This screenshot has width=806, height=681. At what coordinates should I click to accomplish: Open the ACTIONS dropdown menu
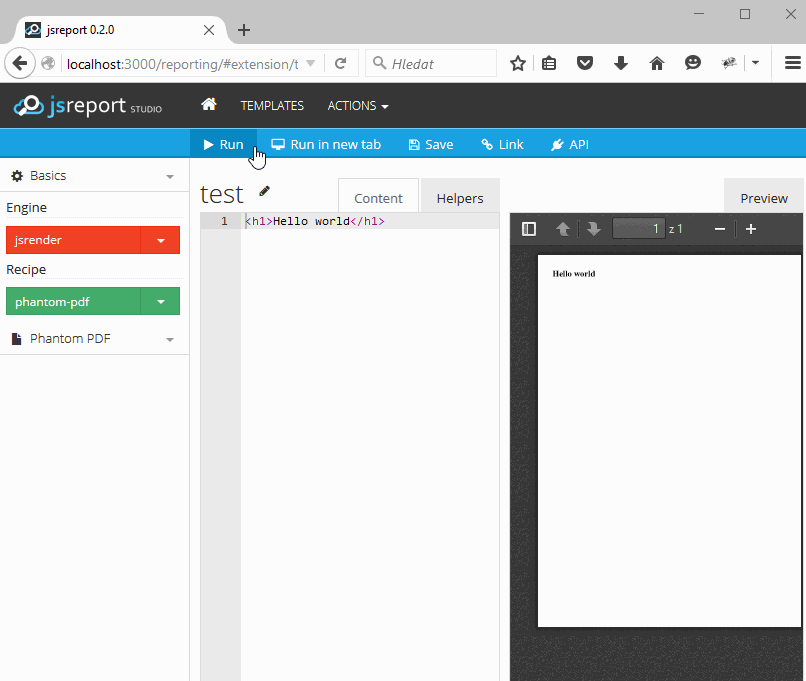click(358, 105)
